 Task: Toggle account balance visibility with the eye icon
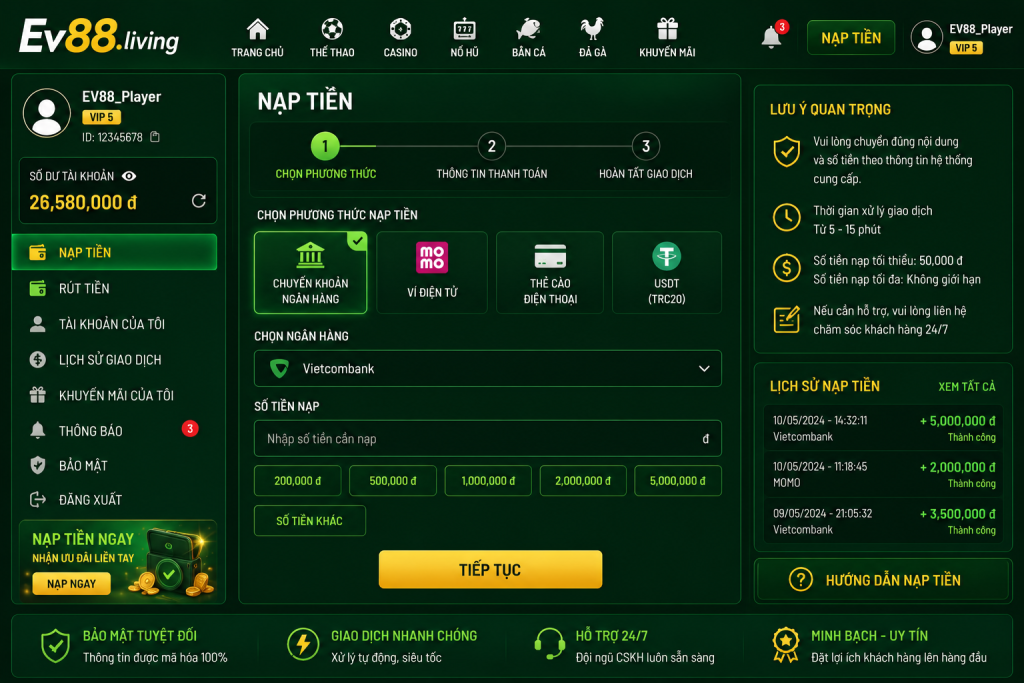(x=129, y=176)
